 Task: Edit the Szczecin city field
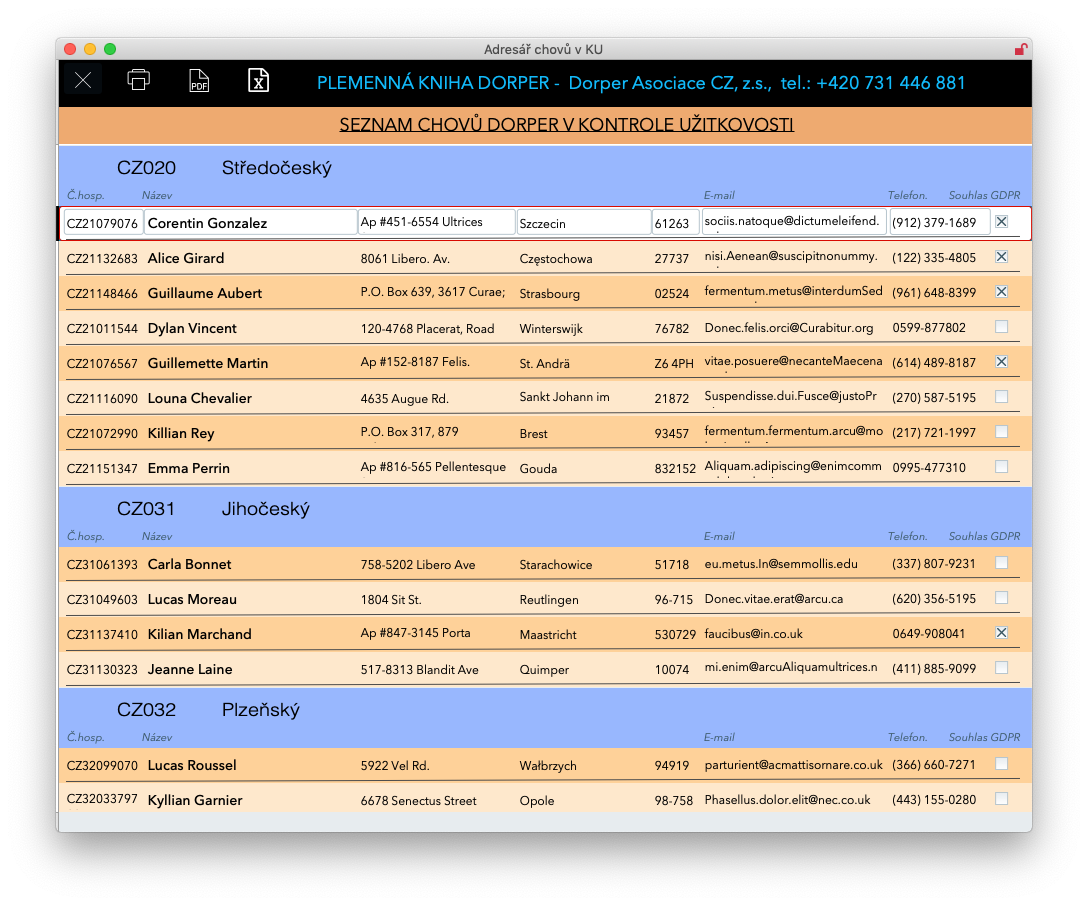tap(583, 223)
